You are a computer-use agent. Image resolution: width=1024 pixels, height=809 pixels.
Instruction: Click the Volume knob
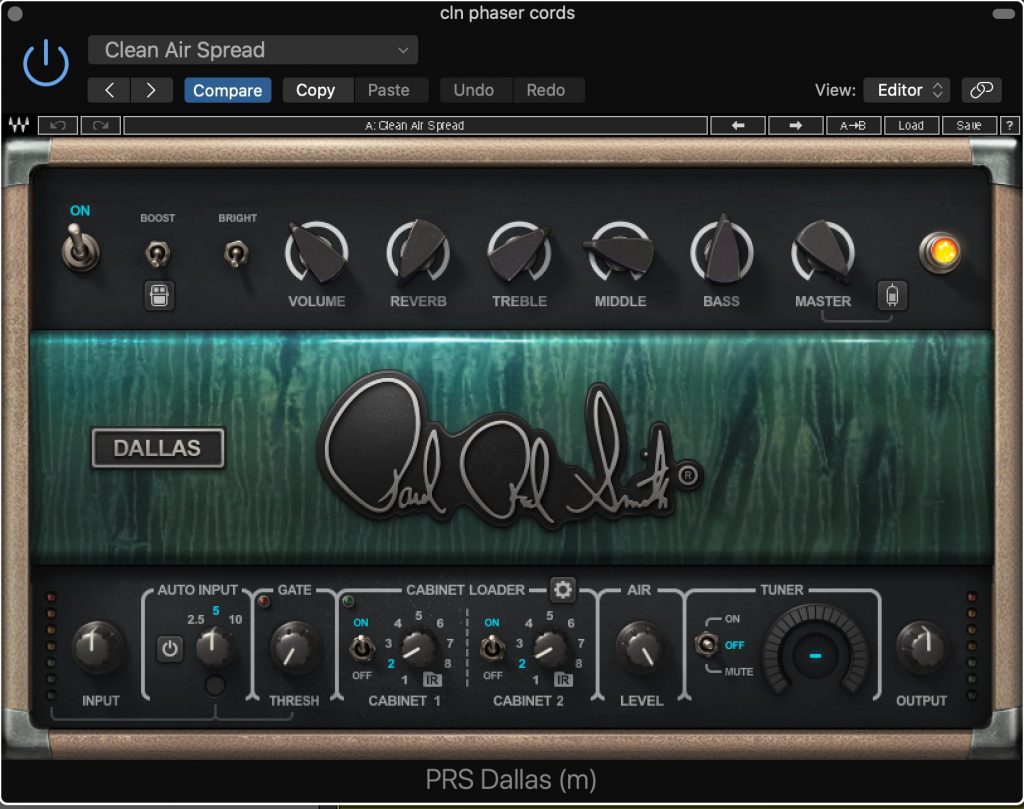click(317, 252)
